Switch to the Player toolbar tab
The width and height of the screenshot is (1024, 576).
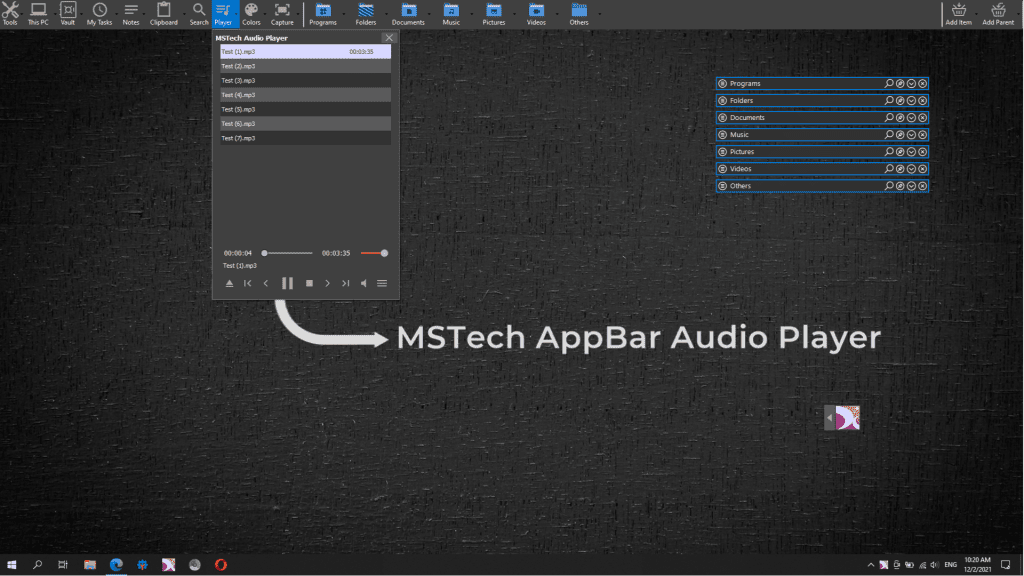[223, 13]
